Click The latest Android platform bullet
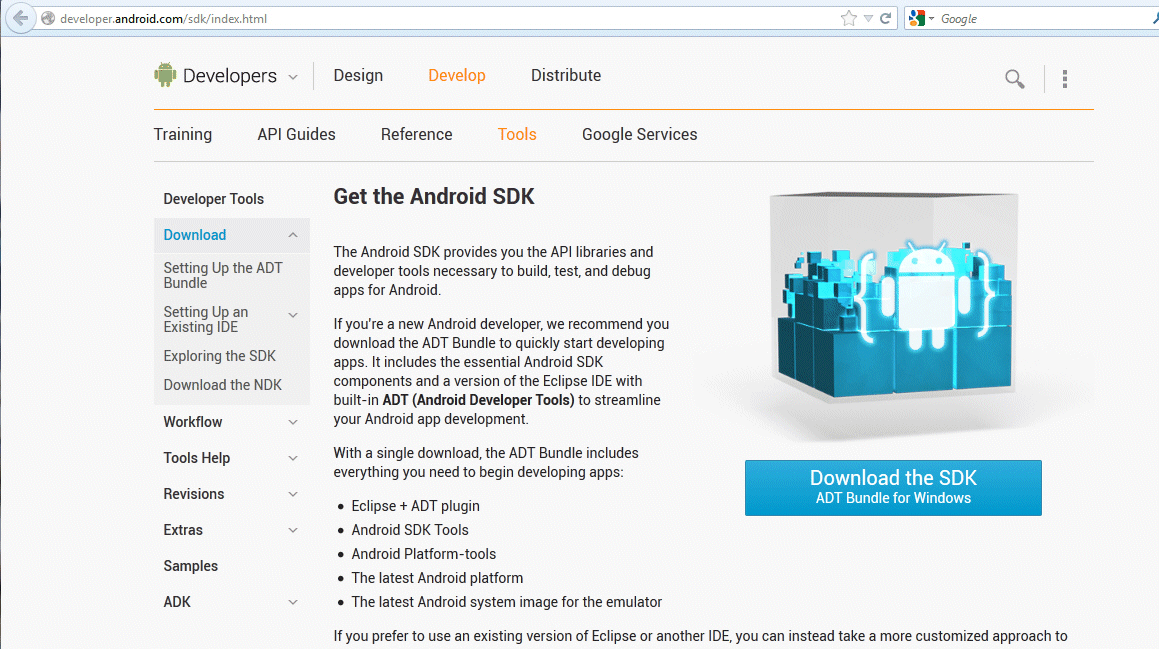The height and width of the screenshot is (649, 1159). point(437,578)
